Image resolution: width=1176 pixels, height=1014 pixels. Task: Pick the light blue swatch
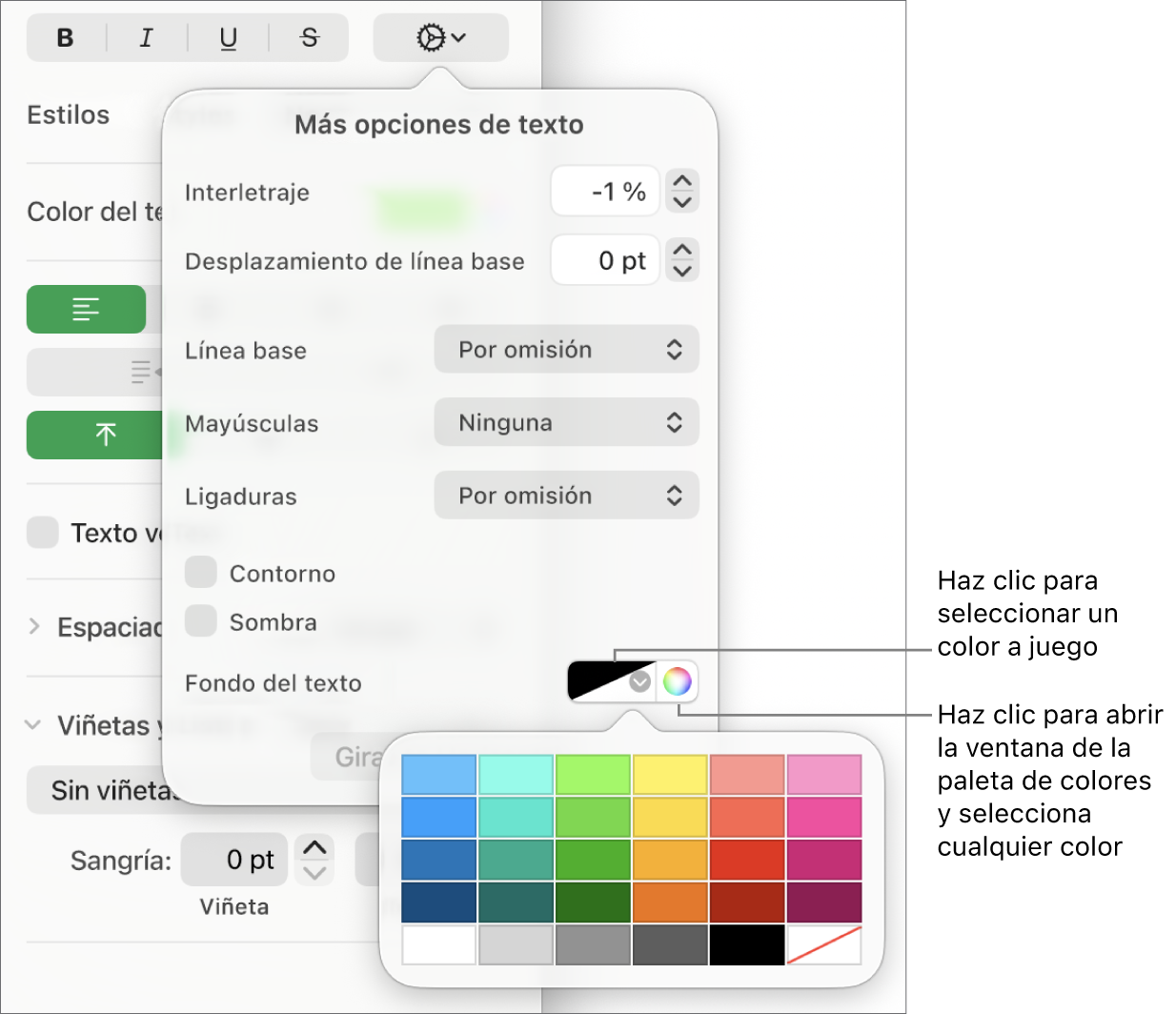438,775
